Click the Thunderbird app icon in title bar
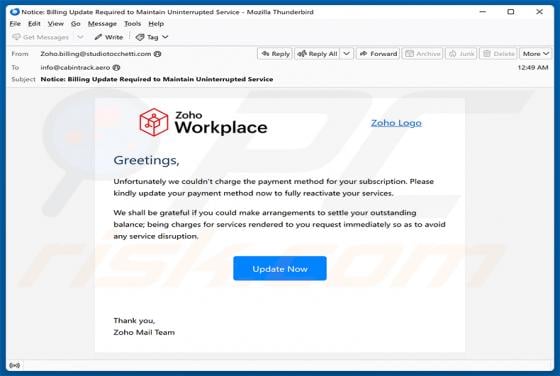The width and height of the screenshot is (560, 376). [15, 12]
